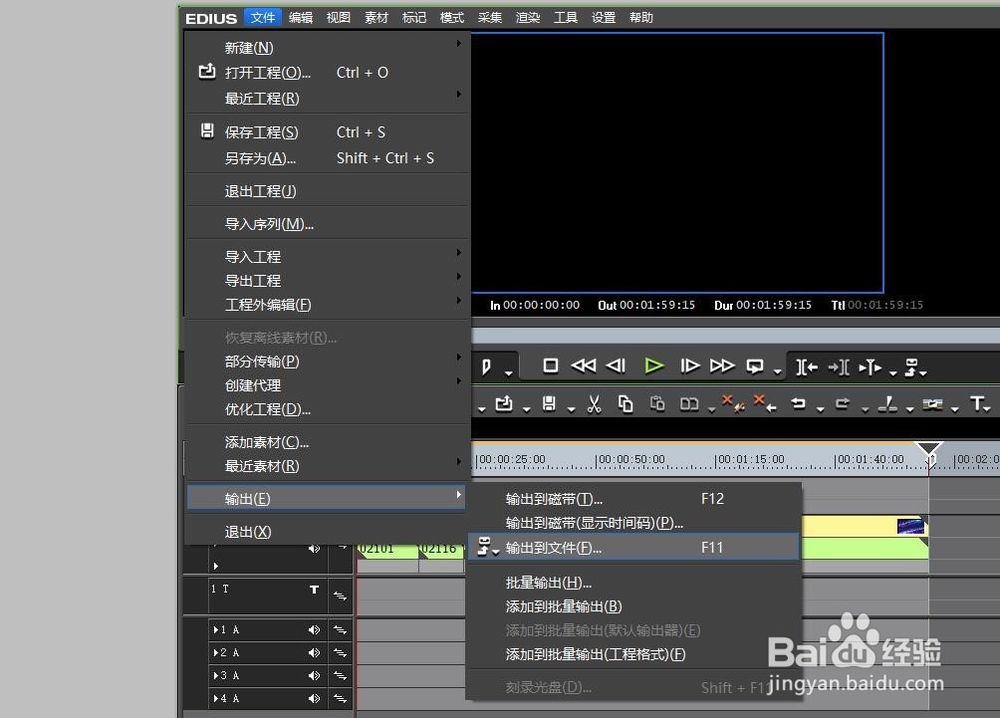Expand audio track 4 A triangle
The height and width of the screenshot is (718, 1000).
click(x=216, y=699)
